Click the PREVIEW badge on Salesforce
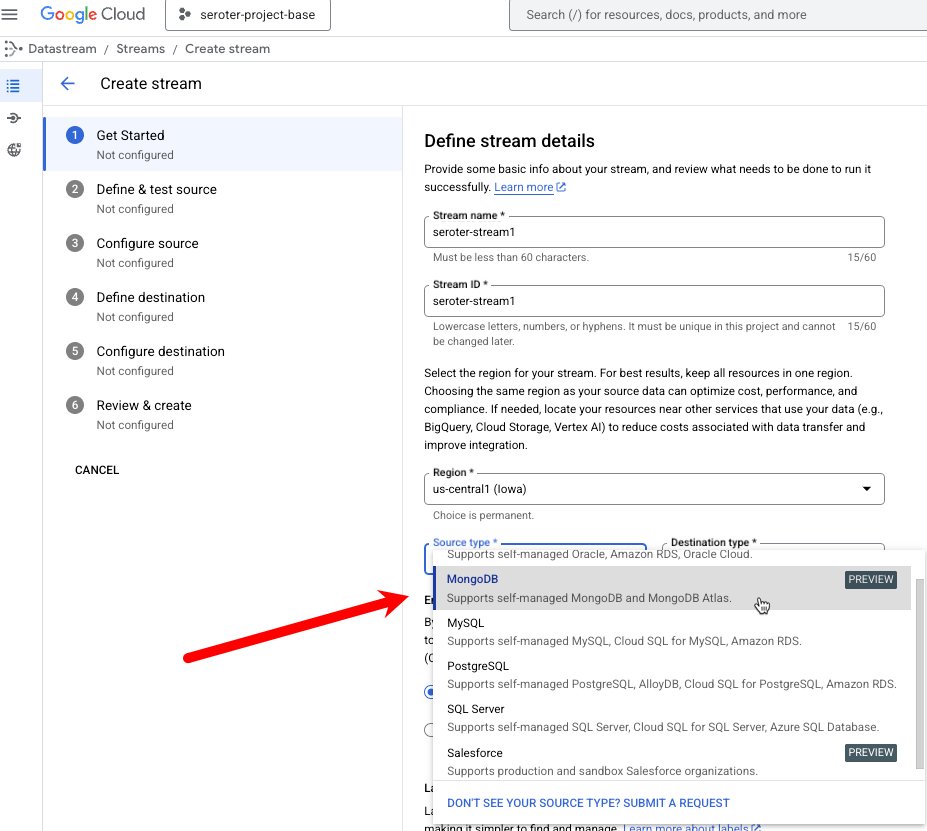 [x=870, y=752]
